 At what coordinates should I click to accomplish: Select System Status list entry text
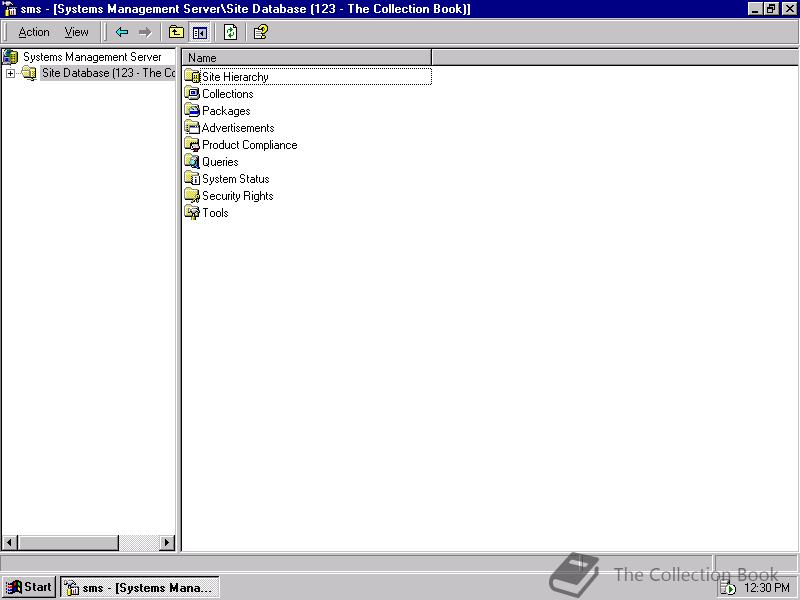(x=236, y=179)
